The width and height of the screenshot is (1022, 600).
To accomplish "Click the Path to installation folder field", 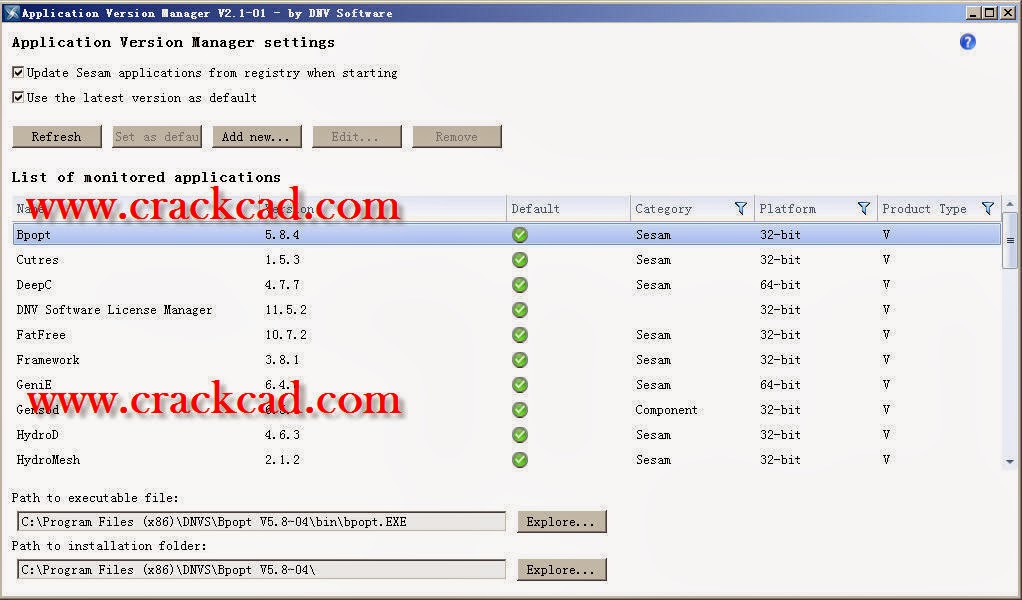I will pyautogui.click(x=261, y=570).
